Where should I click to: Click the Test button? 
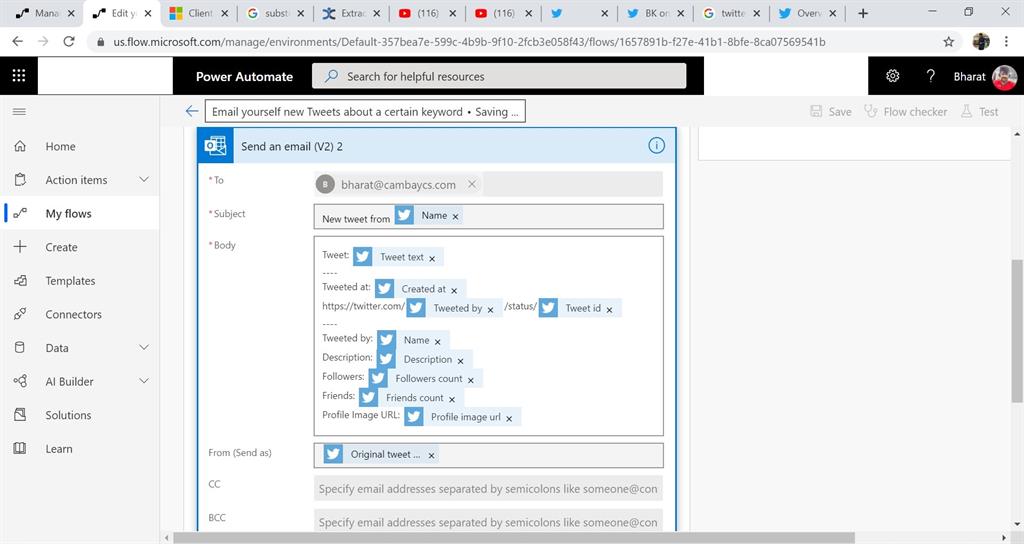click(979, 112)
